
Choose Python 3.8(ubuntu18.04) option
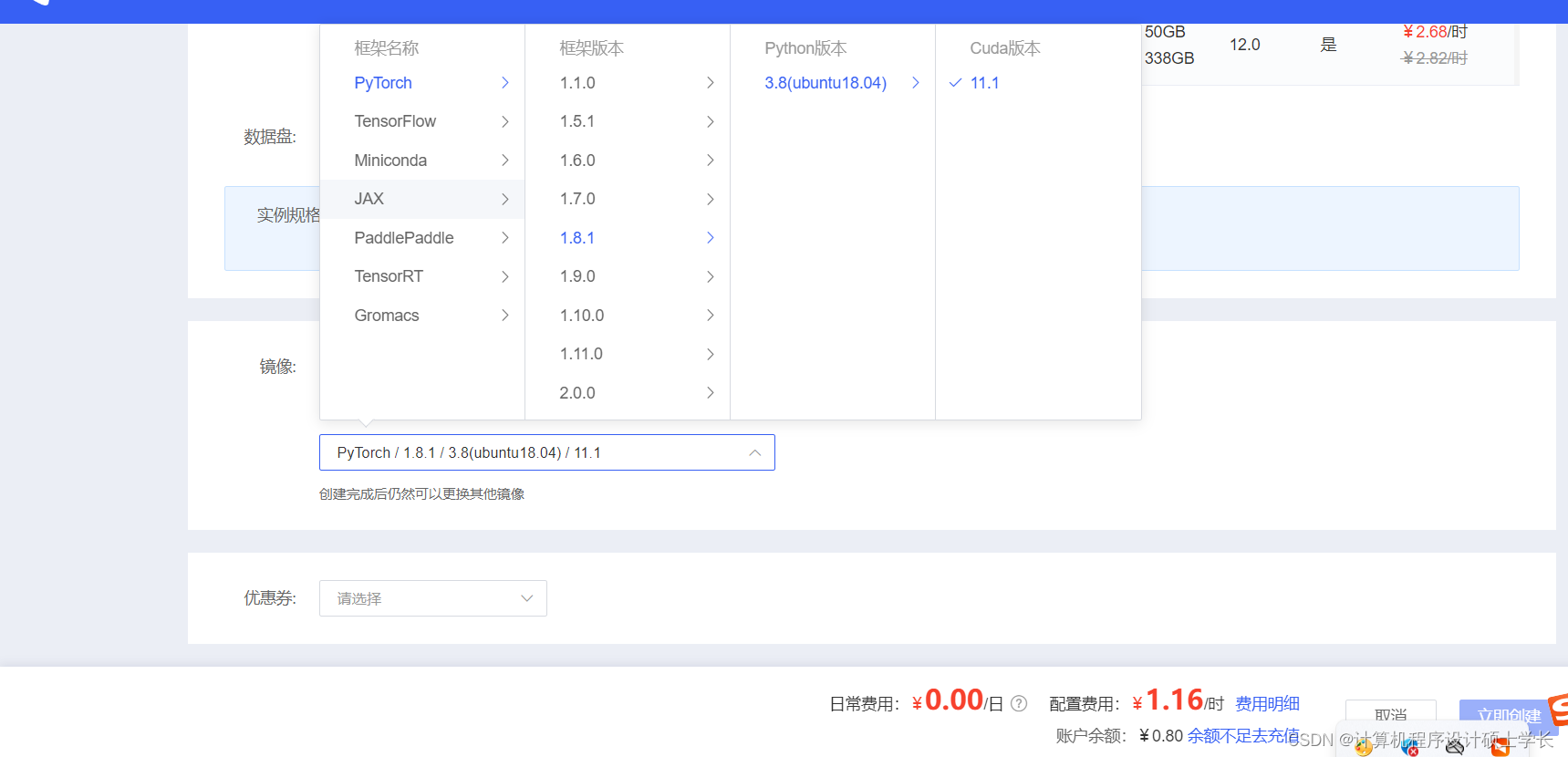coord(833,83)
